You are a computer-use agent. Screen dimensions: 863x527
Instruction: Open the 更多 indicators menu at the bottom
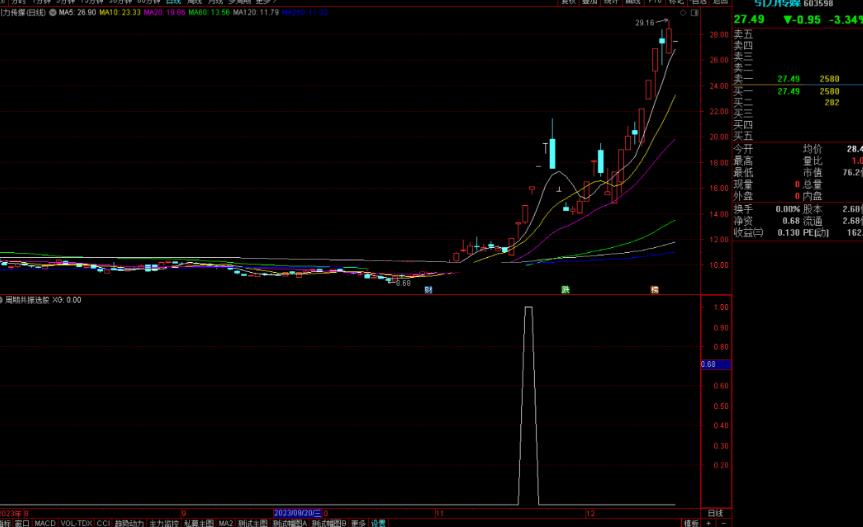click(x=358, y=523)
